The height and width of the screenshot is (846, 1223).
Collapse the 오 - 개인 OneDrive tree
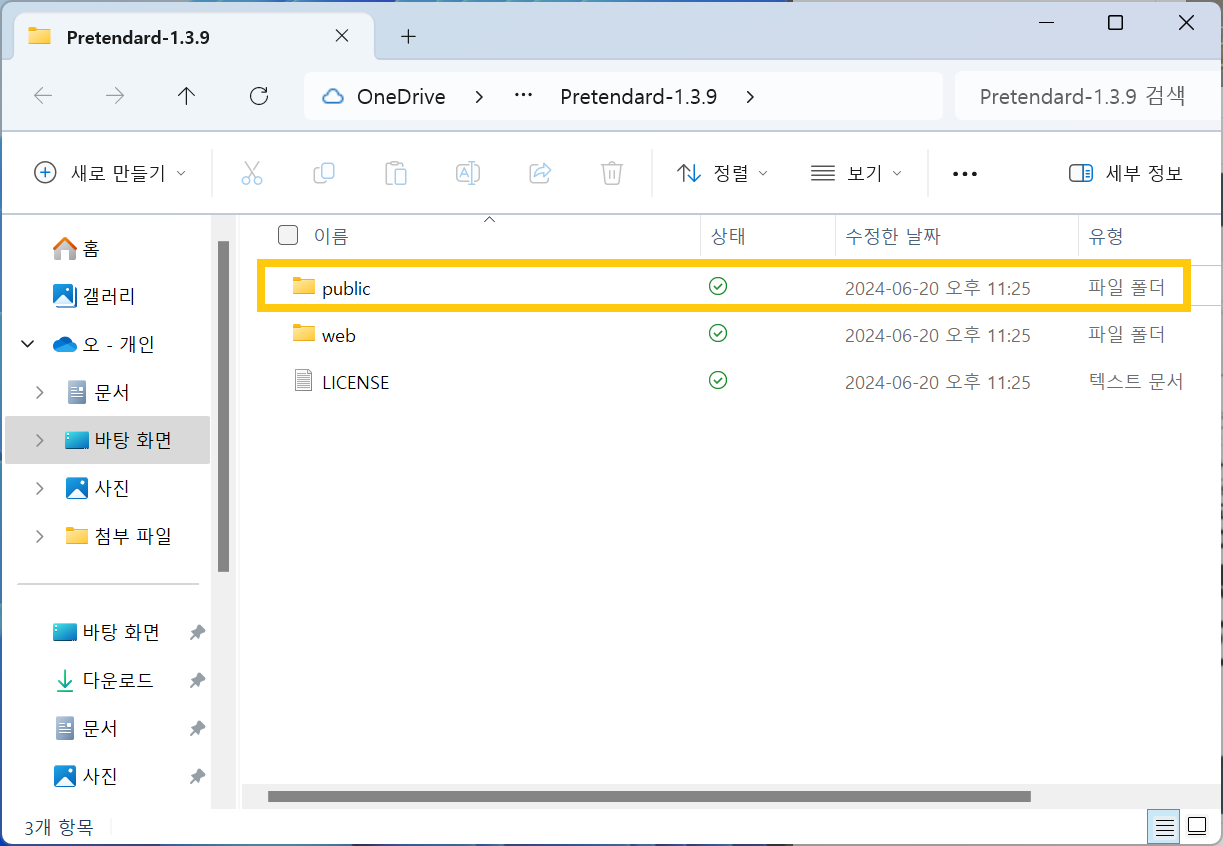tap(26, 345)
